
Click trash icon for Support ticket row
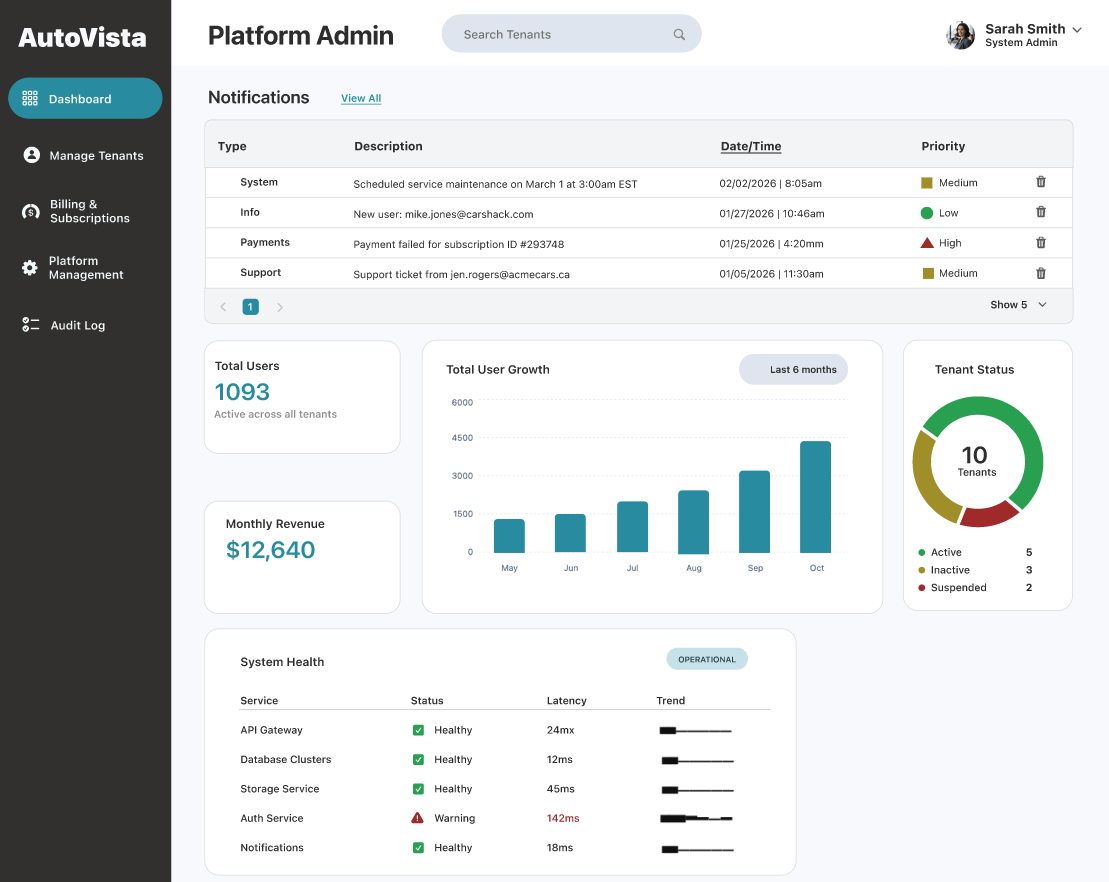(x=1041, y=273)
